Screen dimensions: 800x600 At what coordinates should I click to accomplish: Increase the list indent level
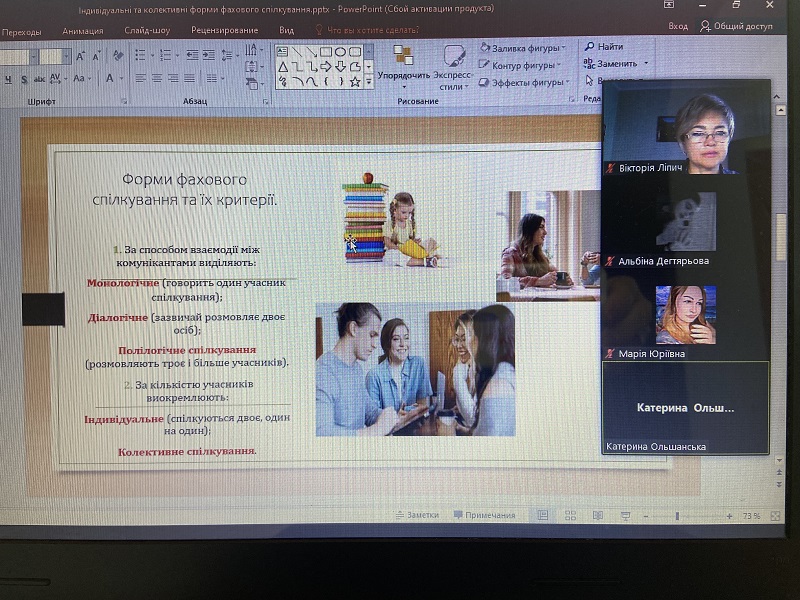(208, 55)
